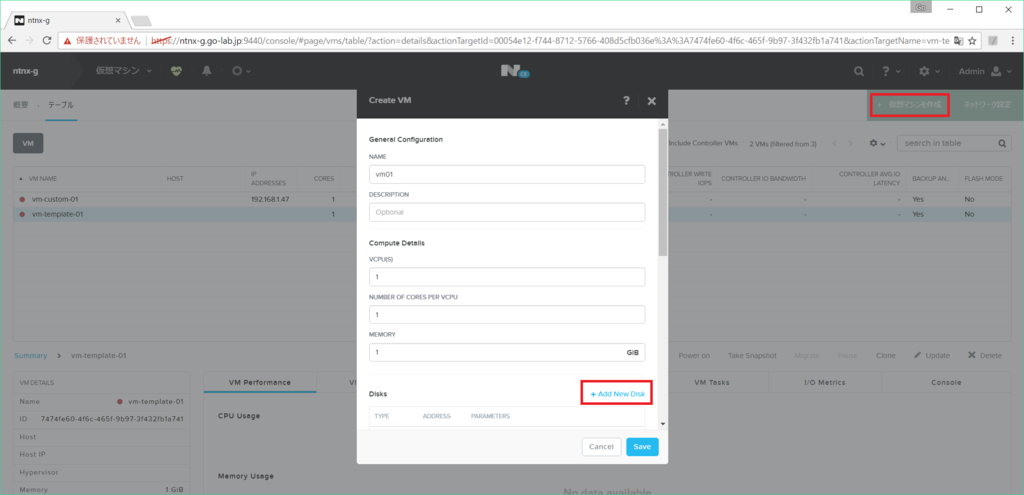This screenshot has width=1024, height=495.
Task: Toggle Include Controller VMs option
Action: (x=702, y=144)
